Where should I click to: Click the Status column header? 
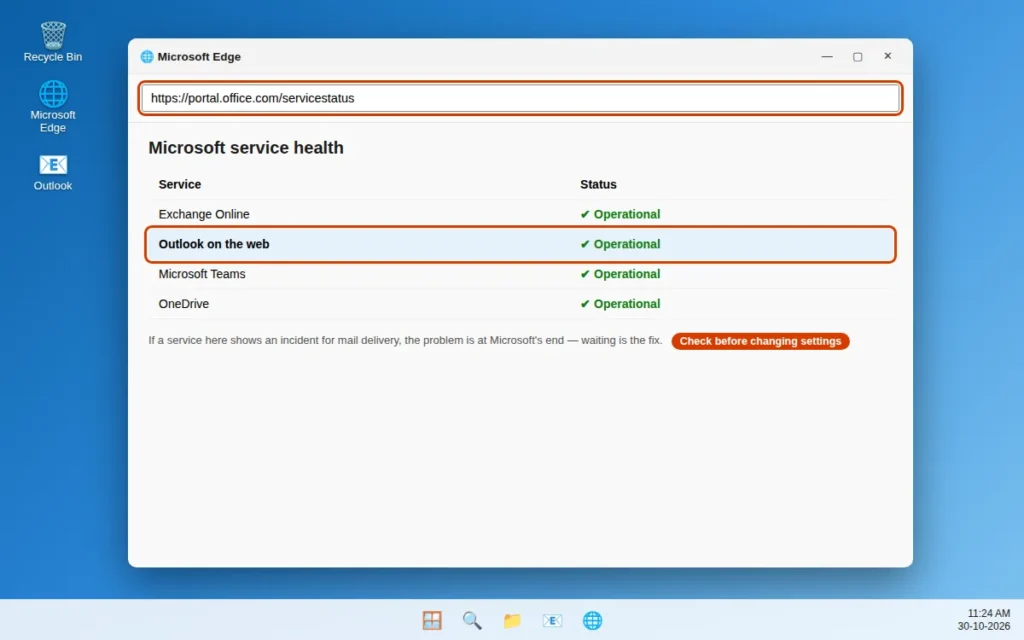click(x=598, y=184)
